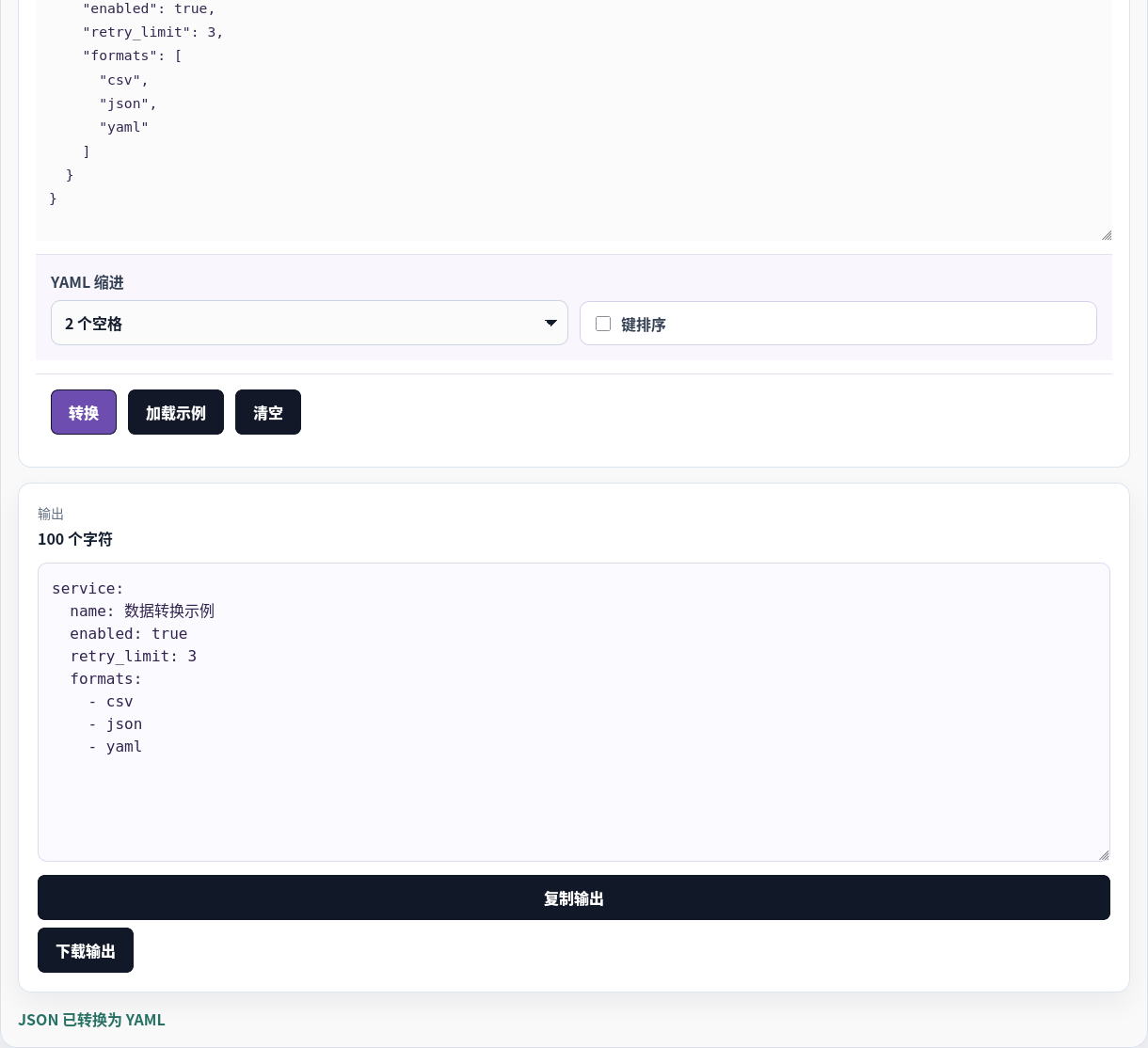Screen dimensions: 1148x1048
Task: Click the formats: line in output
Action: [105, 679]
